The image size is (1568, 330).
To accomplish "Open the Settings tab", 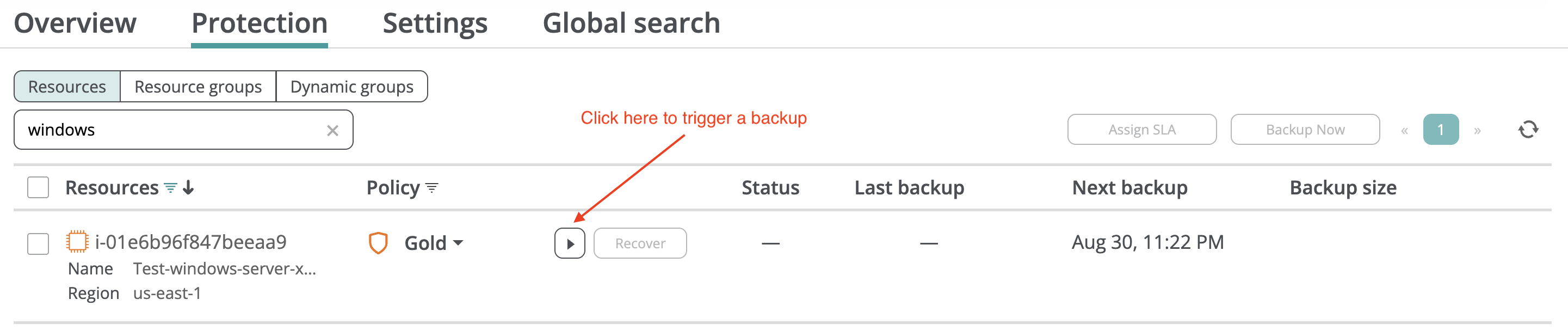I will click(435, 23).
